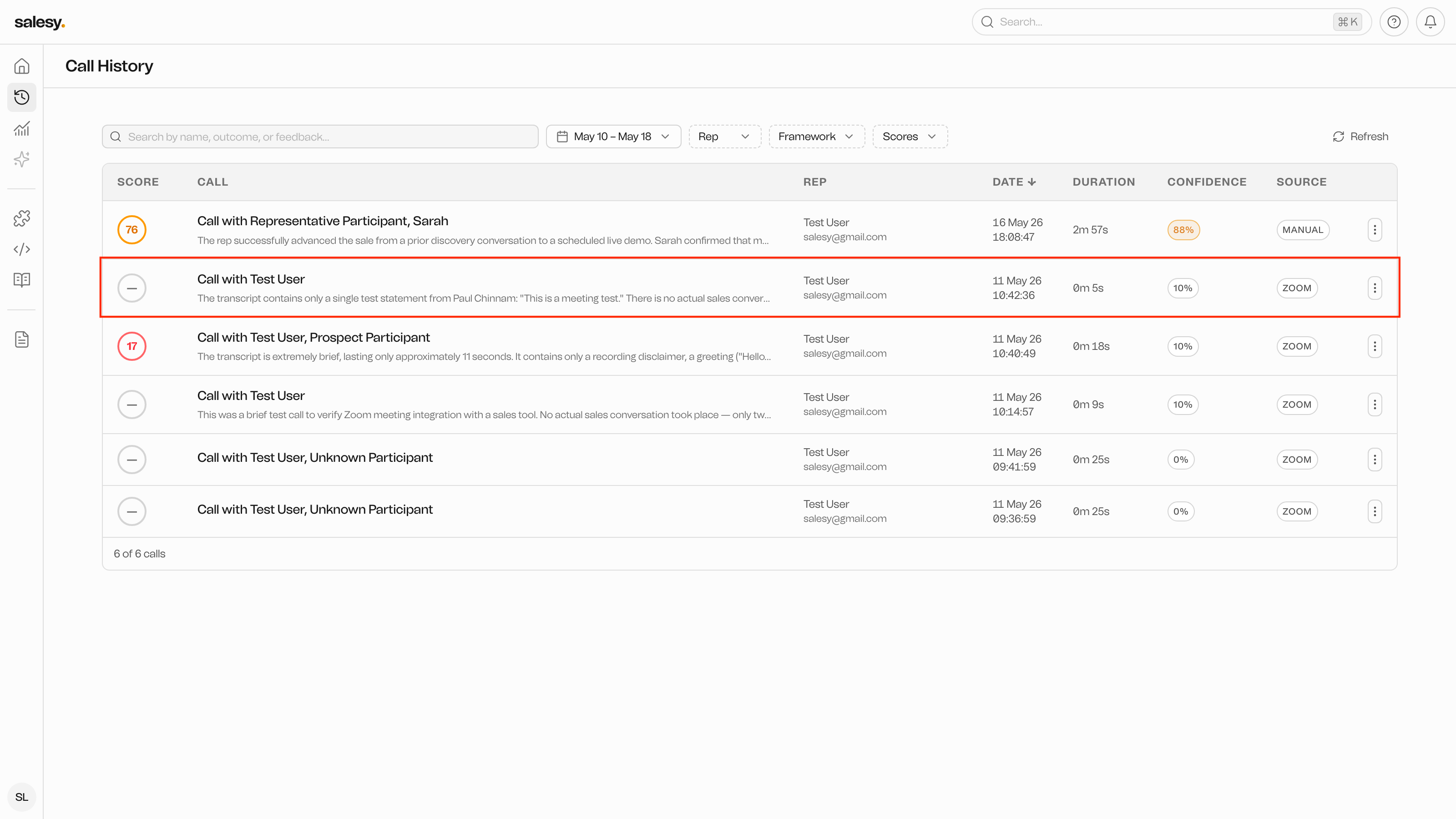Click the CONFIDENCE column header

coord(1207,182)
